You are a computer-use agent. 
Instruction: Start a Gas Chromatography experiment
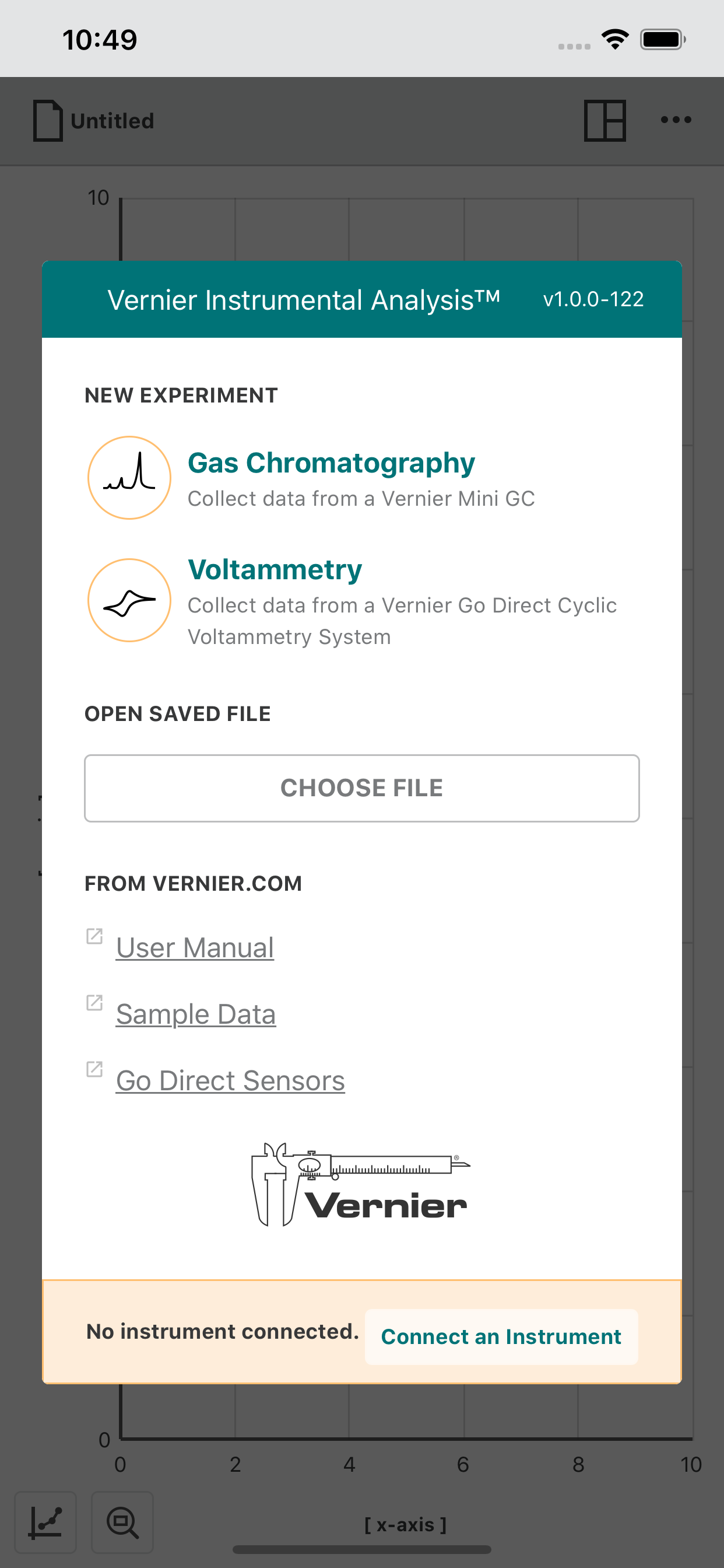click(331, 463)
